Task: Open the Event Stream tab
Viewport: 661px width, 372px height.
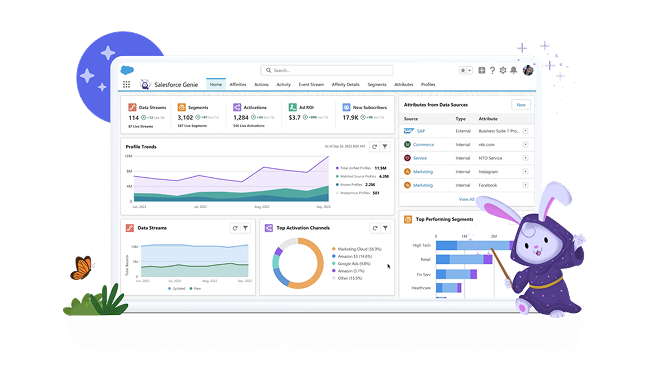Action: (x=311, y=84)
